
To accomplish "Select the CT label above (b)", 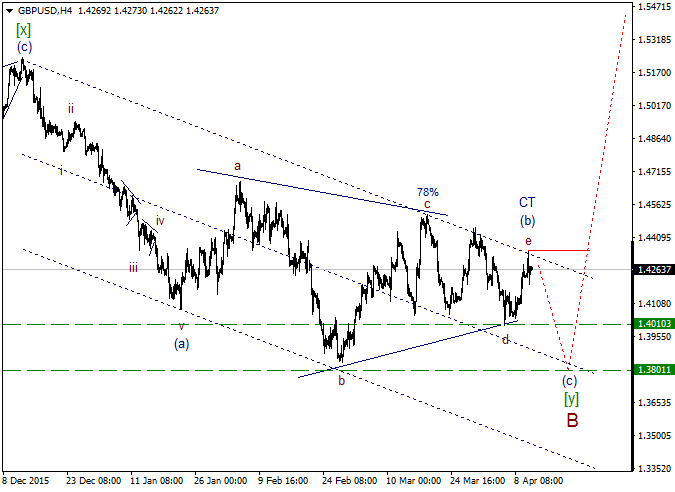I will click(527, 202).
